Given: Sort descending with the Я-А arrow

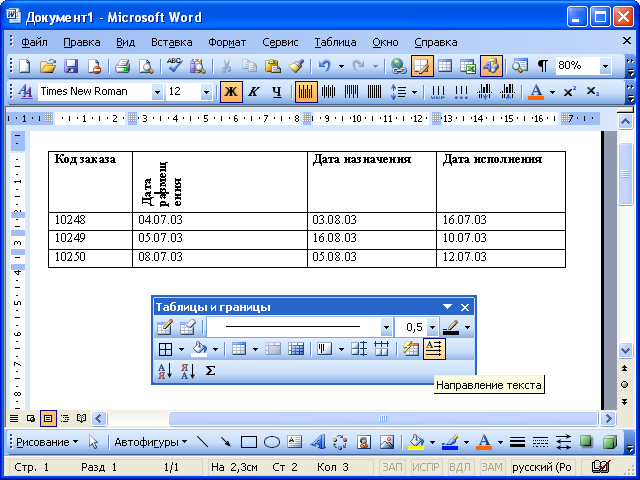Looking at the screenshot, I should pos(188,371).
